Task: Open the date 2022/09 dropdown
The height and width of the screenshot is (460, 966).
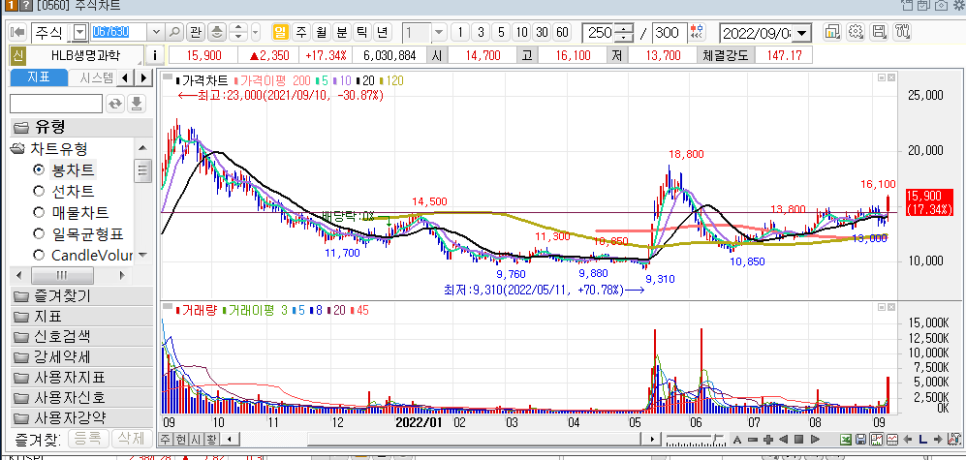Action: point(803,33)
